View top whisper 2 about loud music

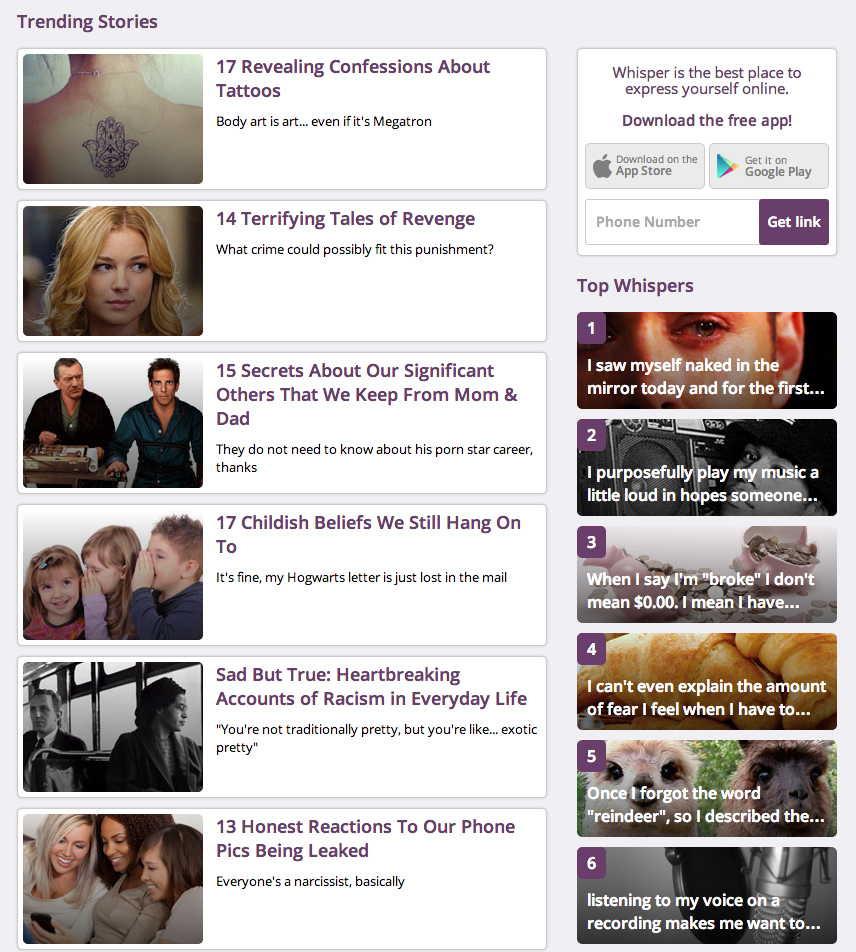707,468
